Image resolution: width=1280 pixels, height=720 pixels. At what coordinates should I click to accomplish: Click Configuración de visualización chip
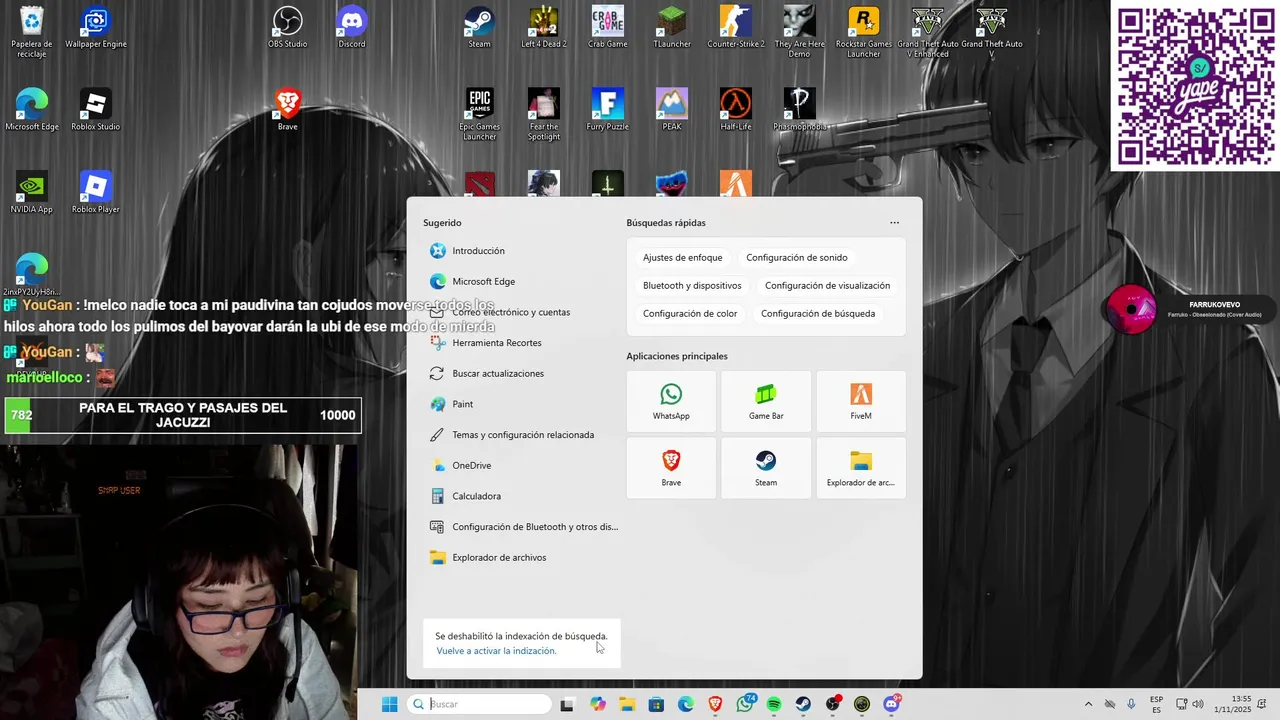pyautogui.click(x=827, y=286)
